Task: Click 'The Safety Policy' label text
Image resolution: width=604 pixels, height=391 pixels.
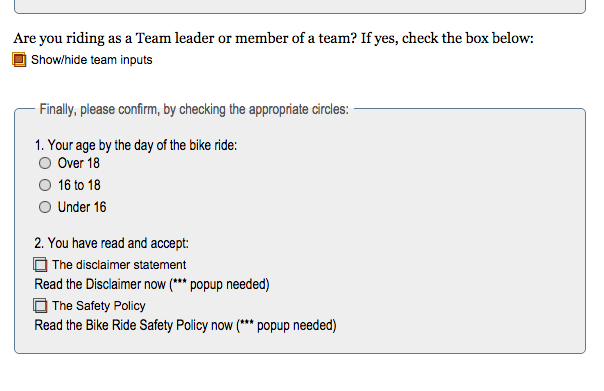Action: point(99,306)
